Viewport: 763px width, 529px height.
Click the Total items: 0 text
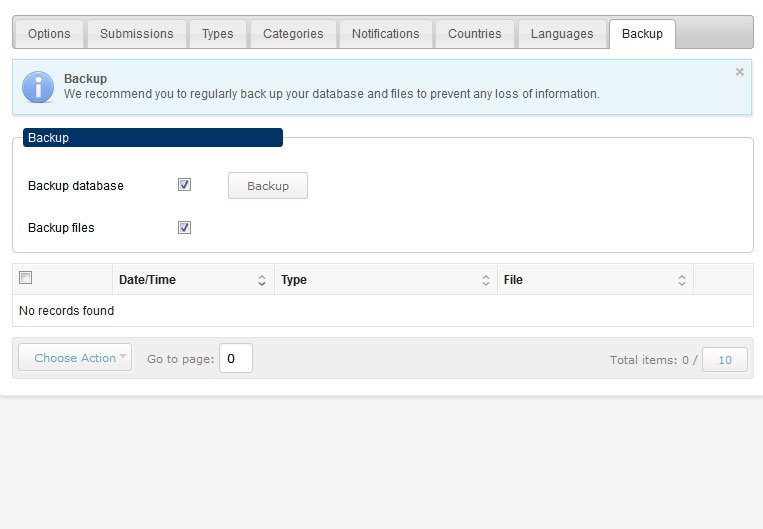[649, 360]
